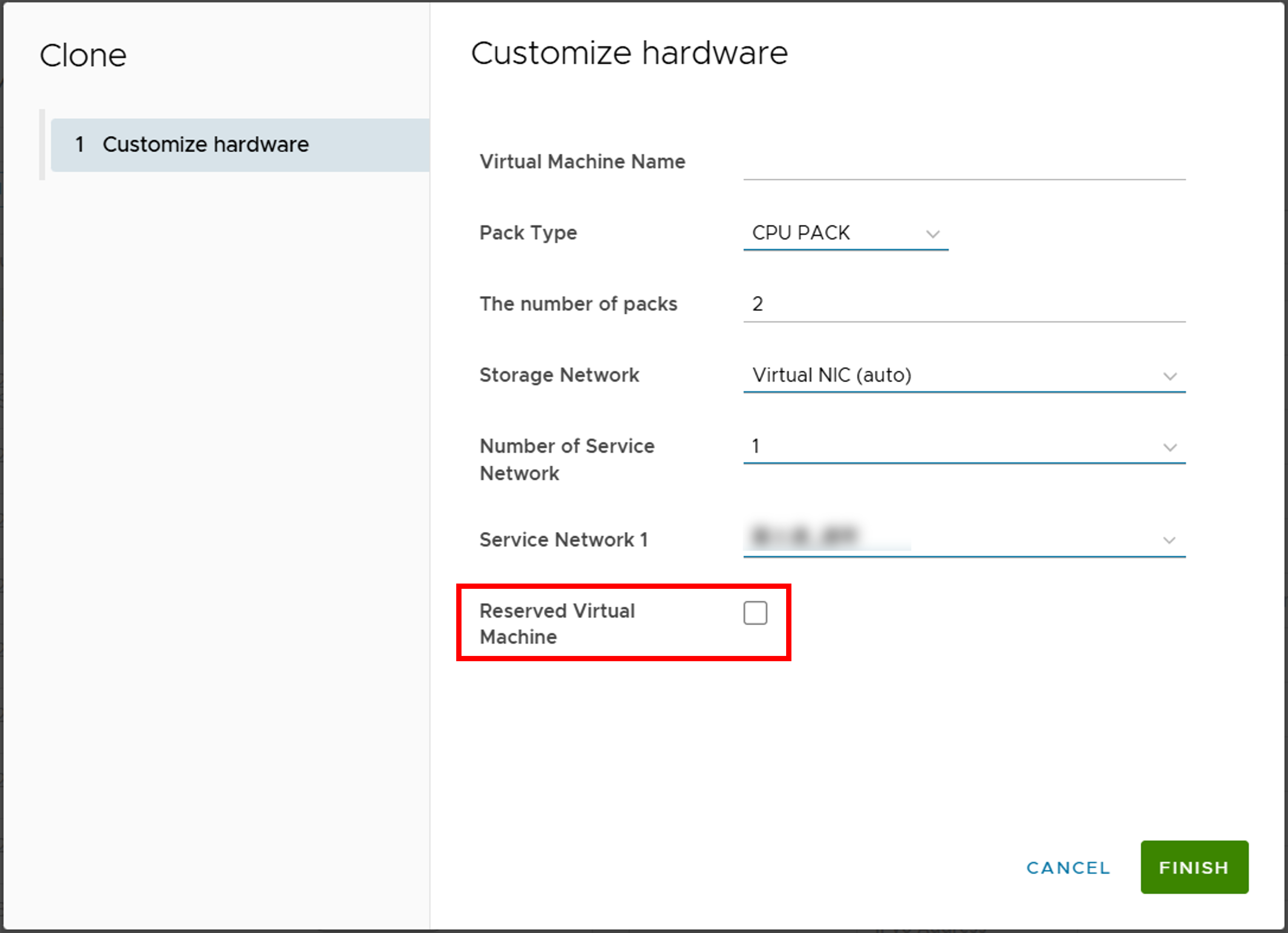This screenshot has width=1288, height=933.
Task: Click Number of Service Network chevron
Action: (x=1169, y=447)
